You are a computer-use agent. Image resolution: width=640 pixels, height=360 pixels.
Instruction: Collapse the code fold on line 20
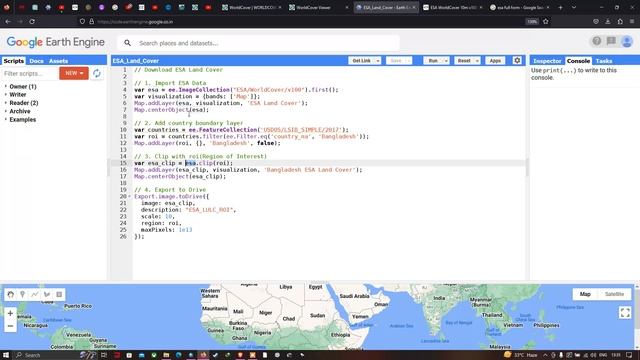[129, 196]
